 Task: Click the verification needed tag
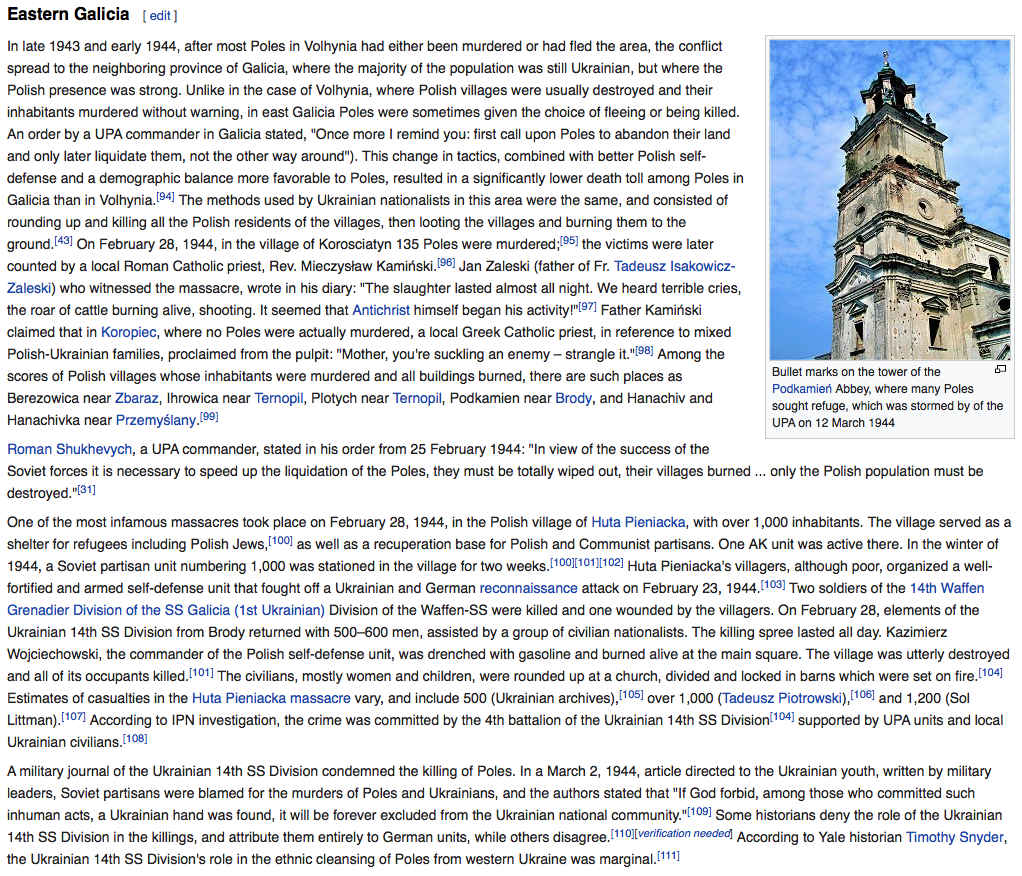tap(684, 834)
